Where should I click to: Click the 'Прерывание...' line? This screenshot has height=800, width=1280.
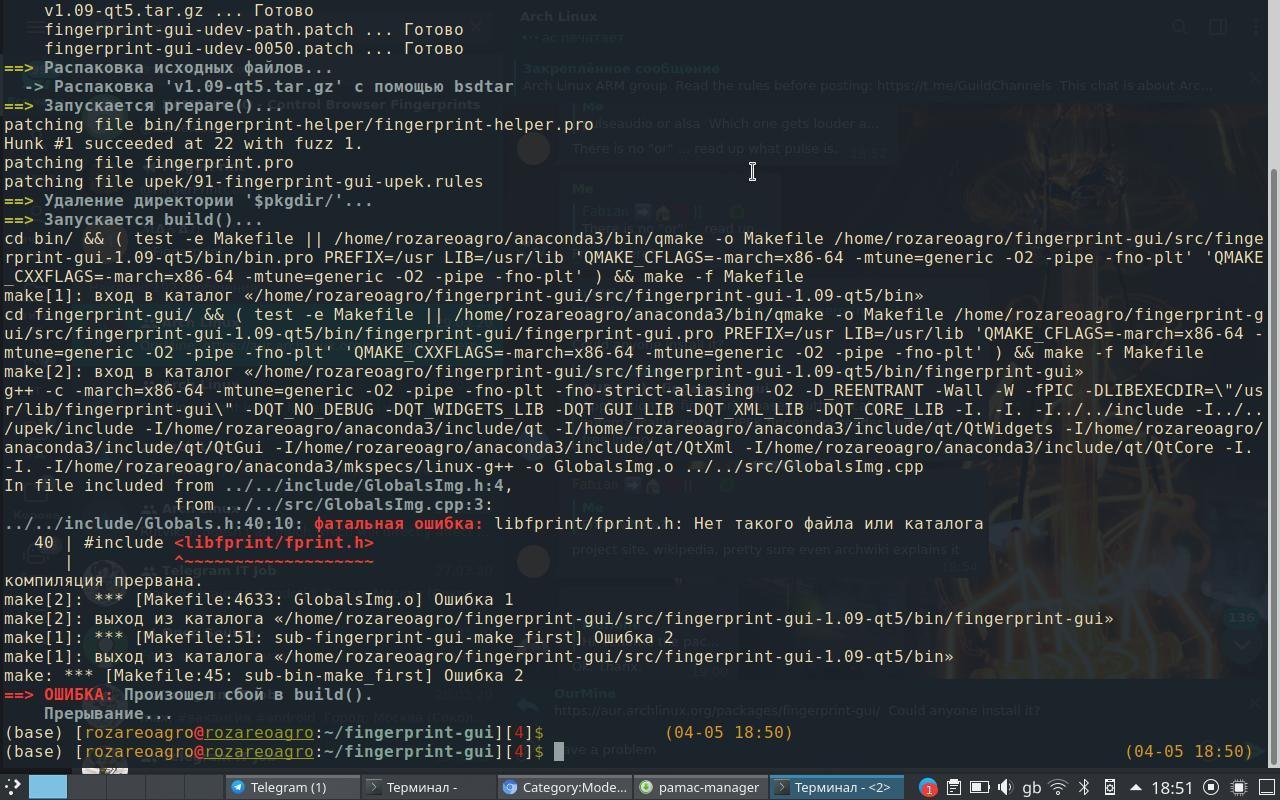coord(109,713)
